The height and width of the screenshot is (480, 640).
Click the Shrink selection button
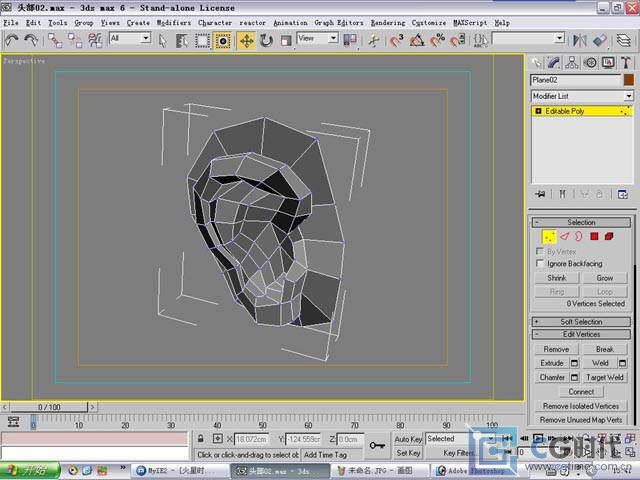pos(557,278)
